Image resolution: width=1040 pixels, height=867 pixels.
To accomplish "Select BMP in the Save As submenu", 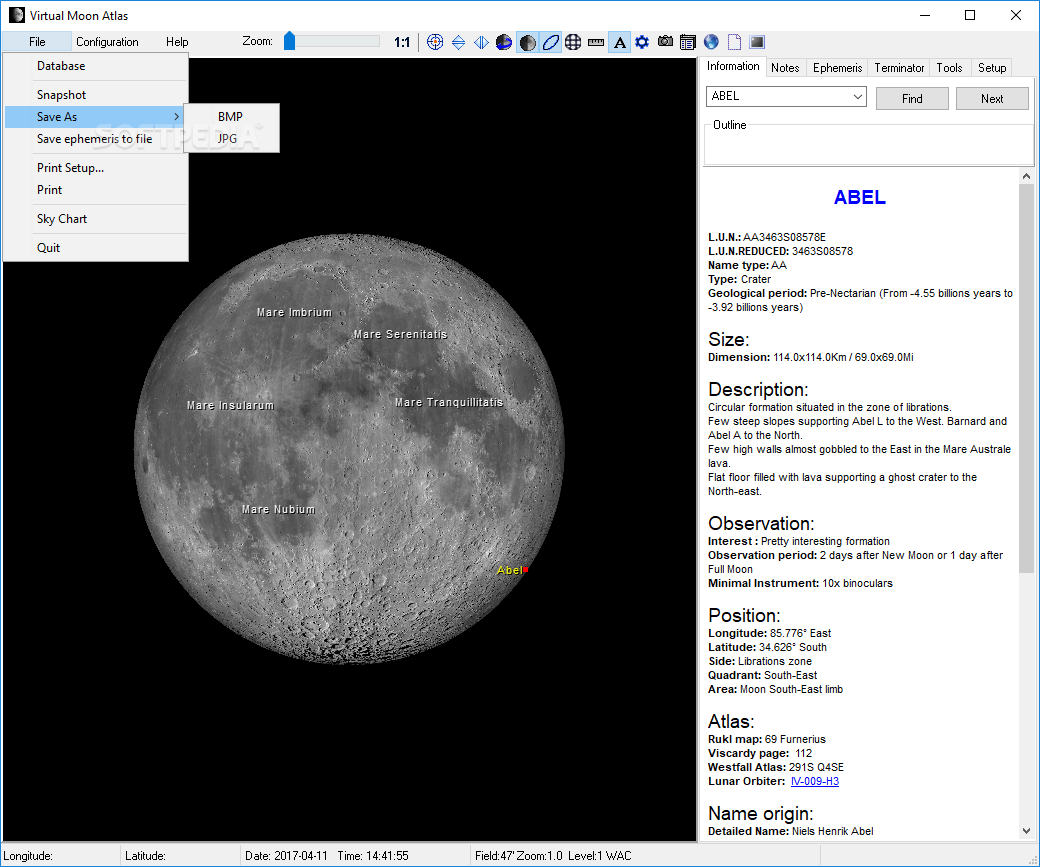I will point(231,117).
